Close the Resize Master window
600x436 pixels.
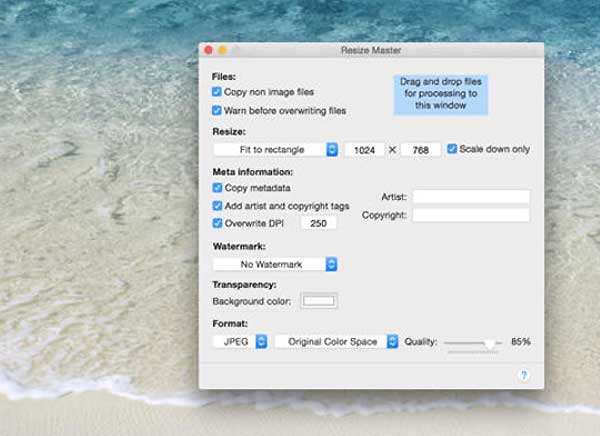pos(209,50)
